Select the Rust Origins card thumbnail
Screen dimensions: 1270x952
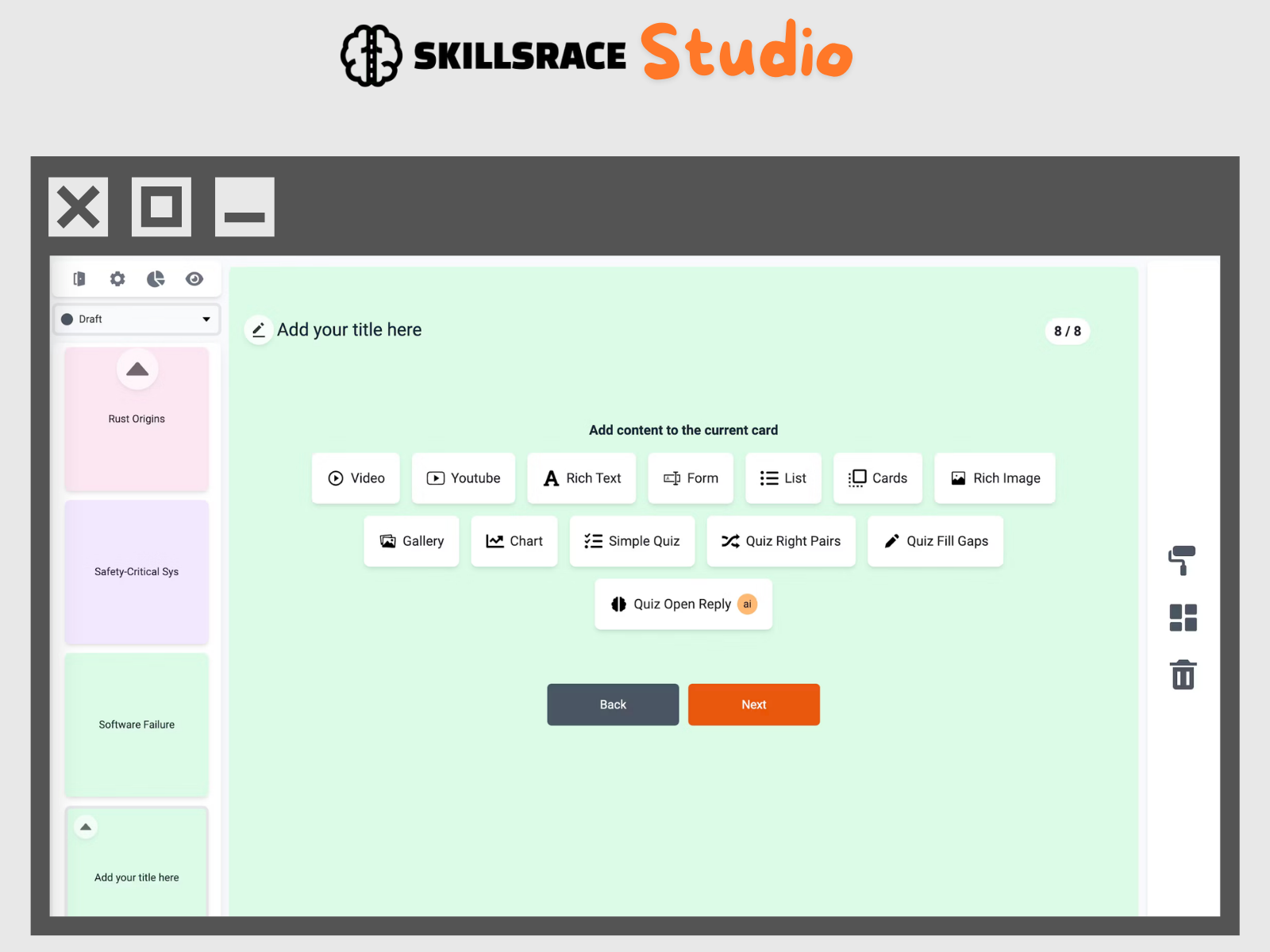pyautogui.click(x=137, y=419)
